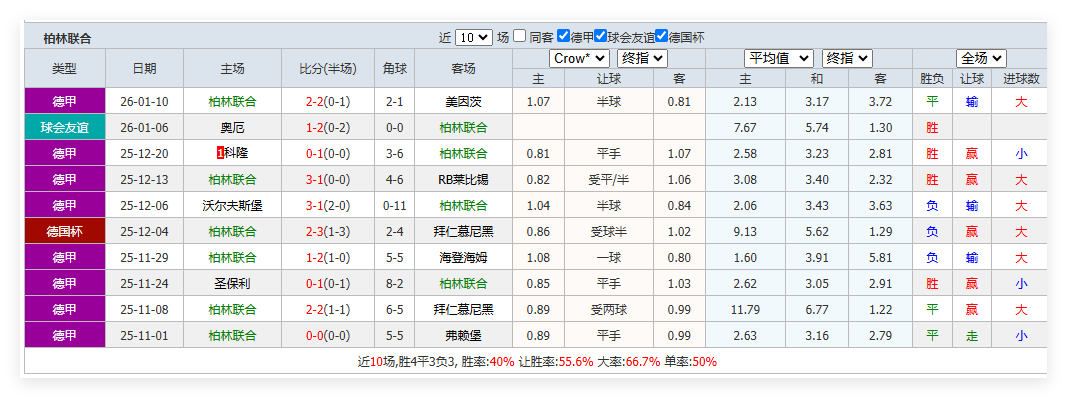Open the 0-0(0-0) score against 弗赖堡
Image resolution: width=1067 pixels, height=398 pixels.
(328, 335)
